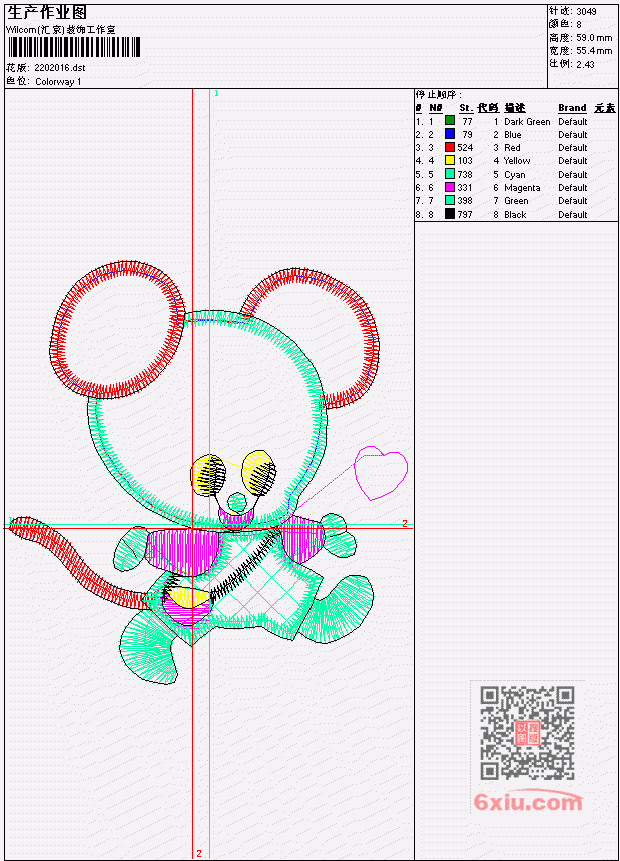Screen dimensions: 620x861
Task: Click the "St." column header
Action: coord(466,108)
